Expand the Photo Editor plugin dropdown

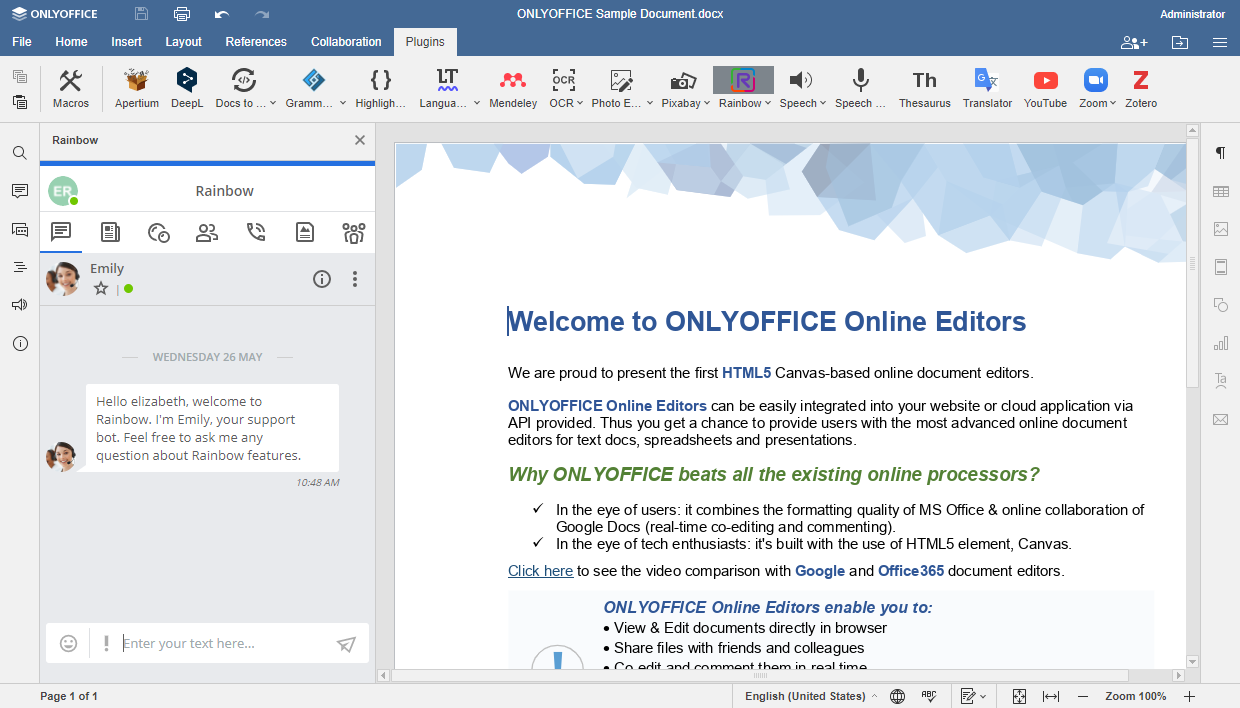tap(651, 103)
